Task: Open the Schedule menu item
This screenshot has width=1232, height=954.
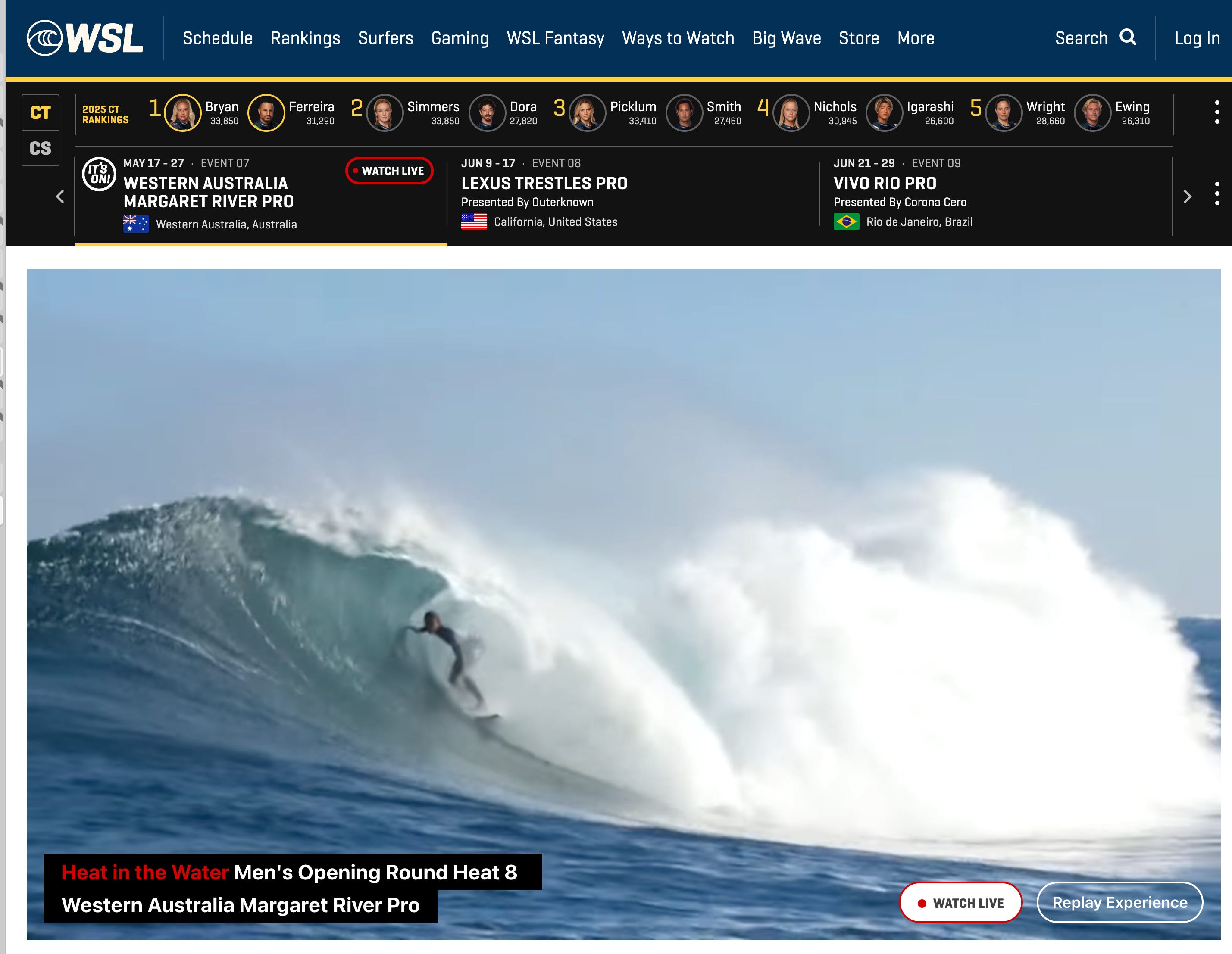Action: point(217,38)
